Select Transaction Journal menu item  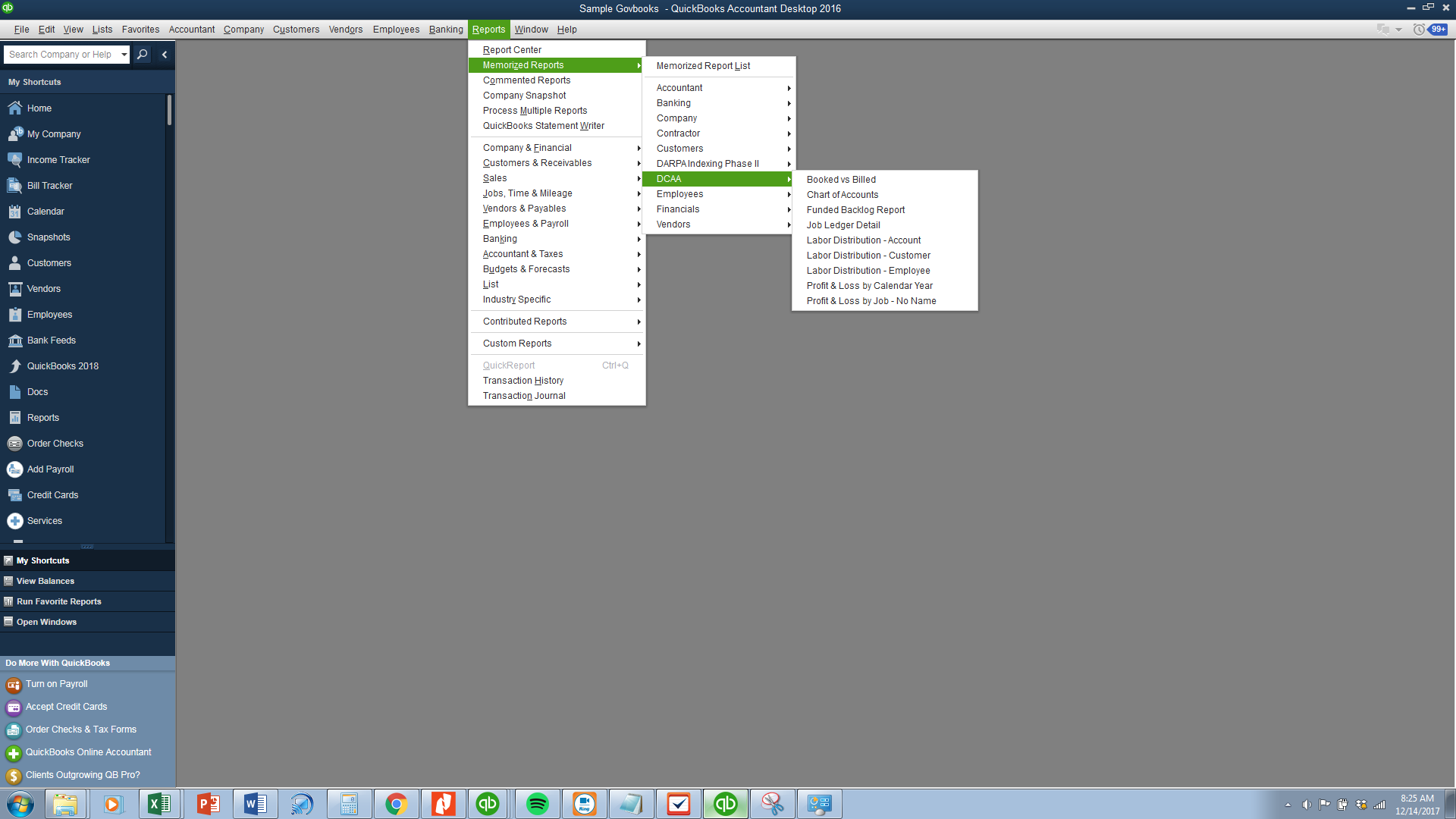pos(557,396)
